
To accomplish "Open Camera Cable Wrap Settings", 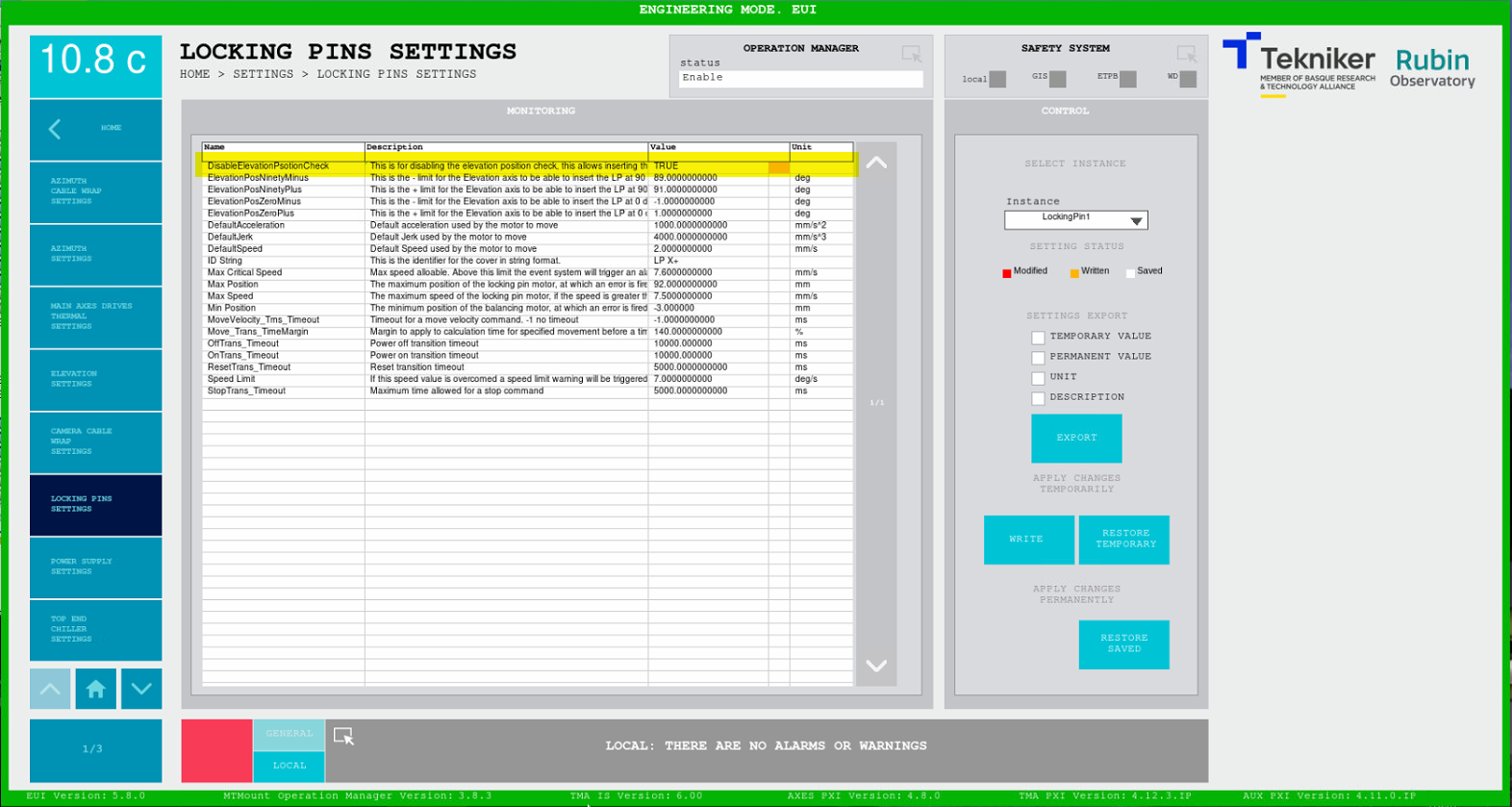I will [x=95, y=441].
